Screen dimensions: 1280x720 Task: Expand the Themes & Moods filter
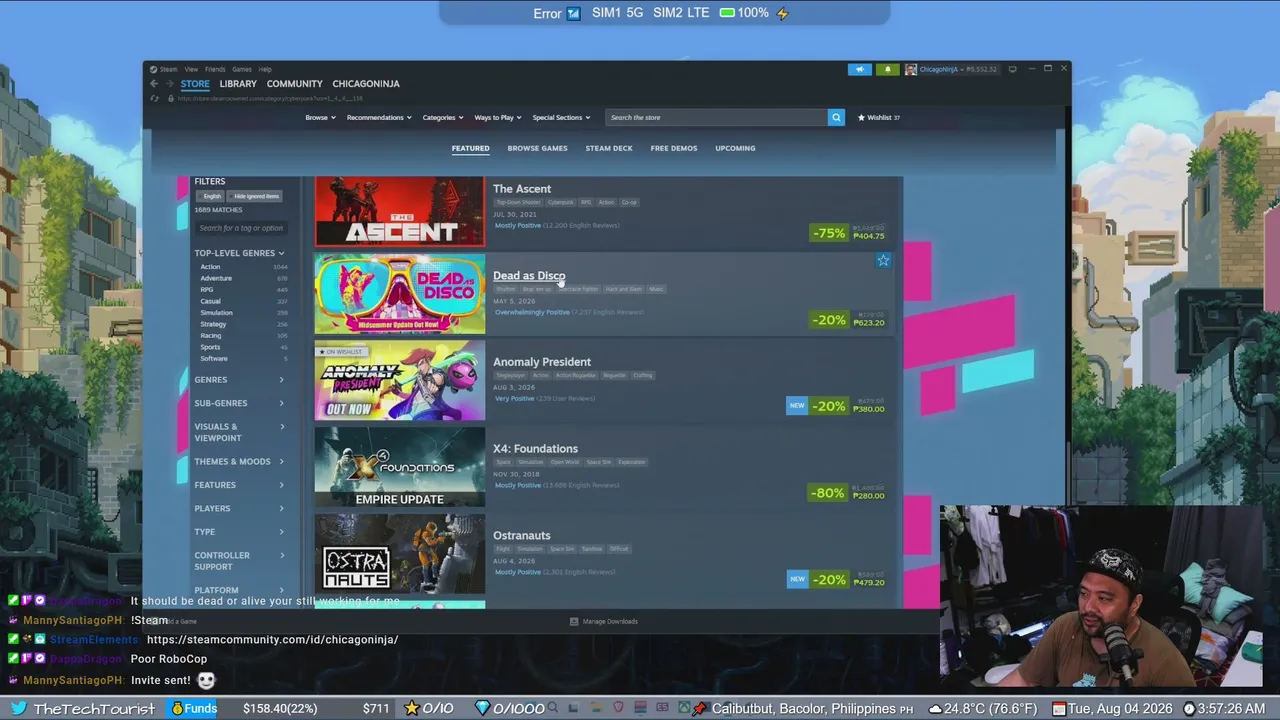pyautogui.click(x=239, y=461)
